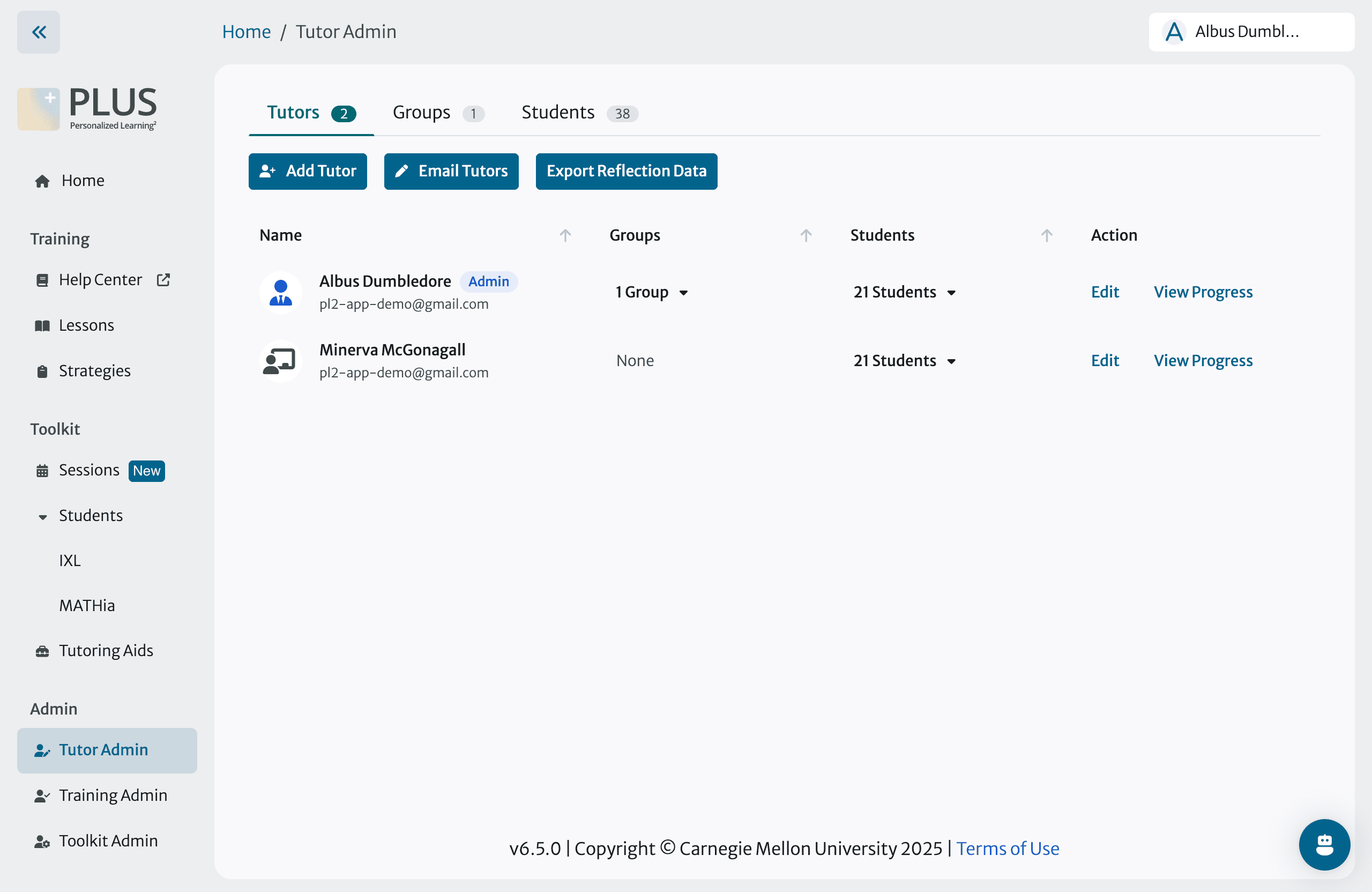Open the chatbot assistant icon

[x=1324, y=844]
